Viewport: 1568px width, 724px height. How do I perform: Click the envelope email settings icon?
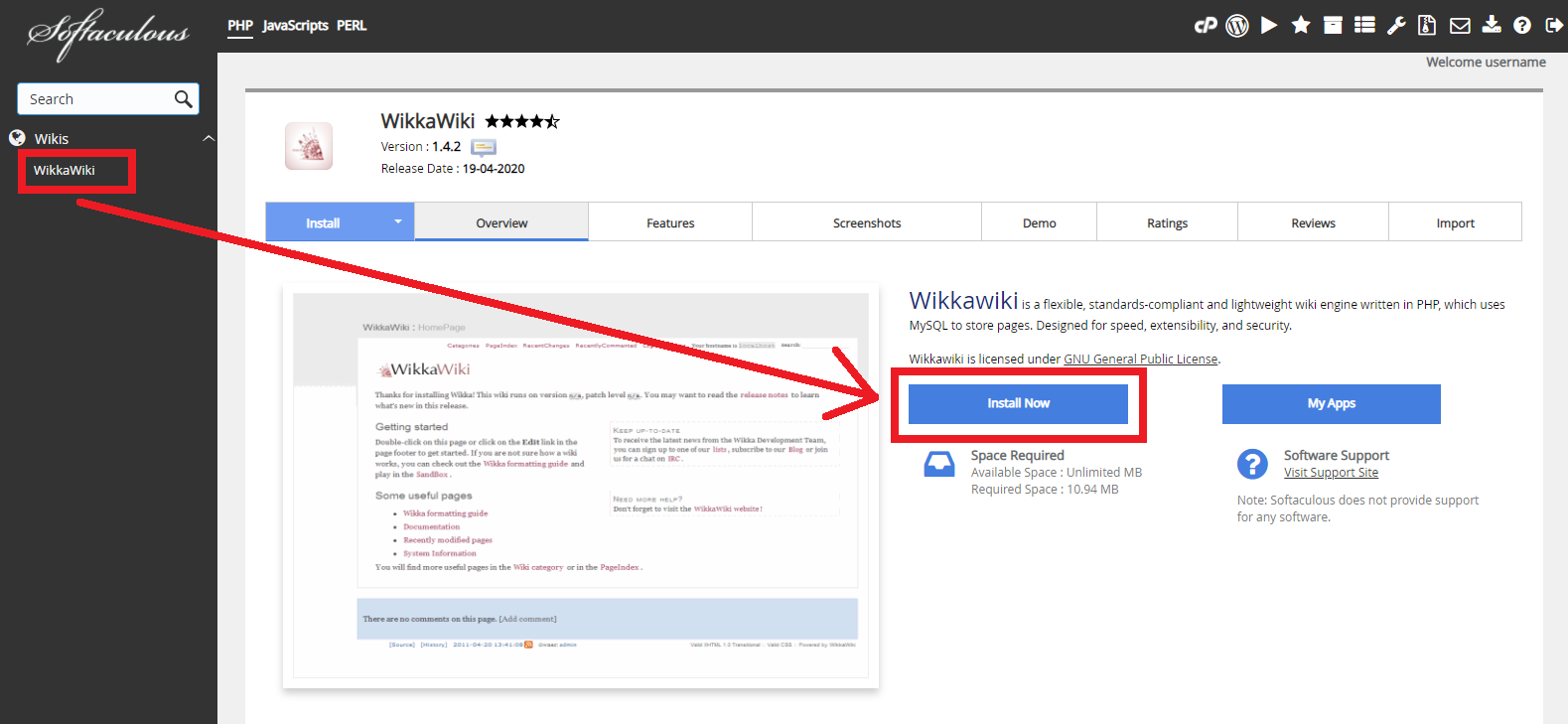click(x=1460, y=26)
